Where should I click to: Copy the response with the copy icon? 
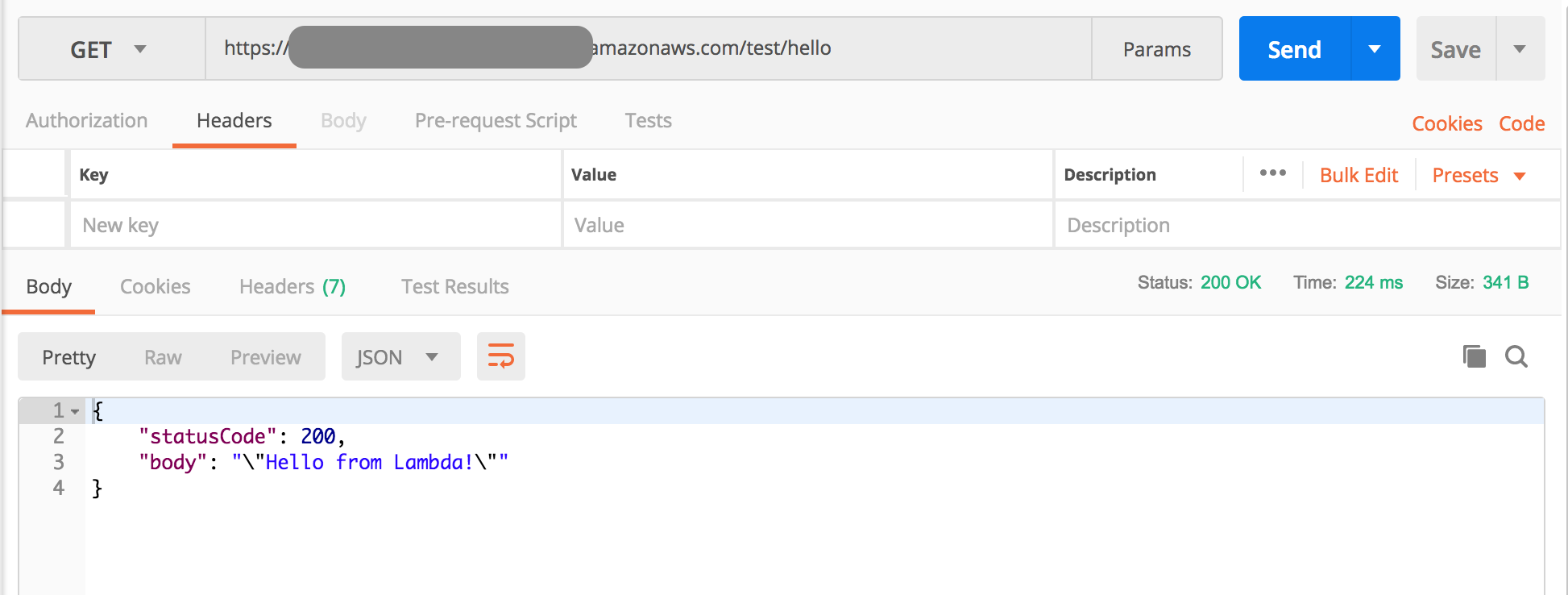pyautogui.click(x=1474, y=356)
